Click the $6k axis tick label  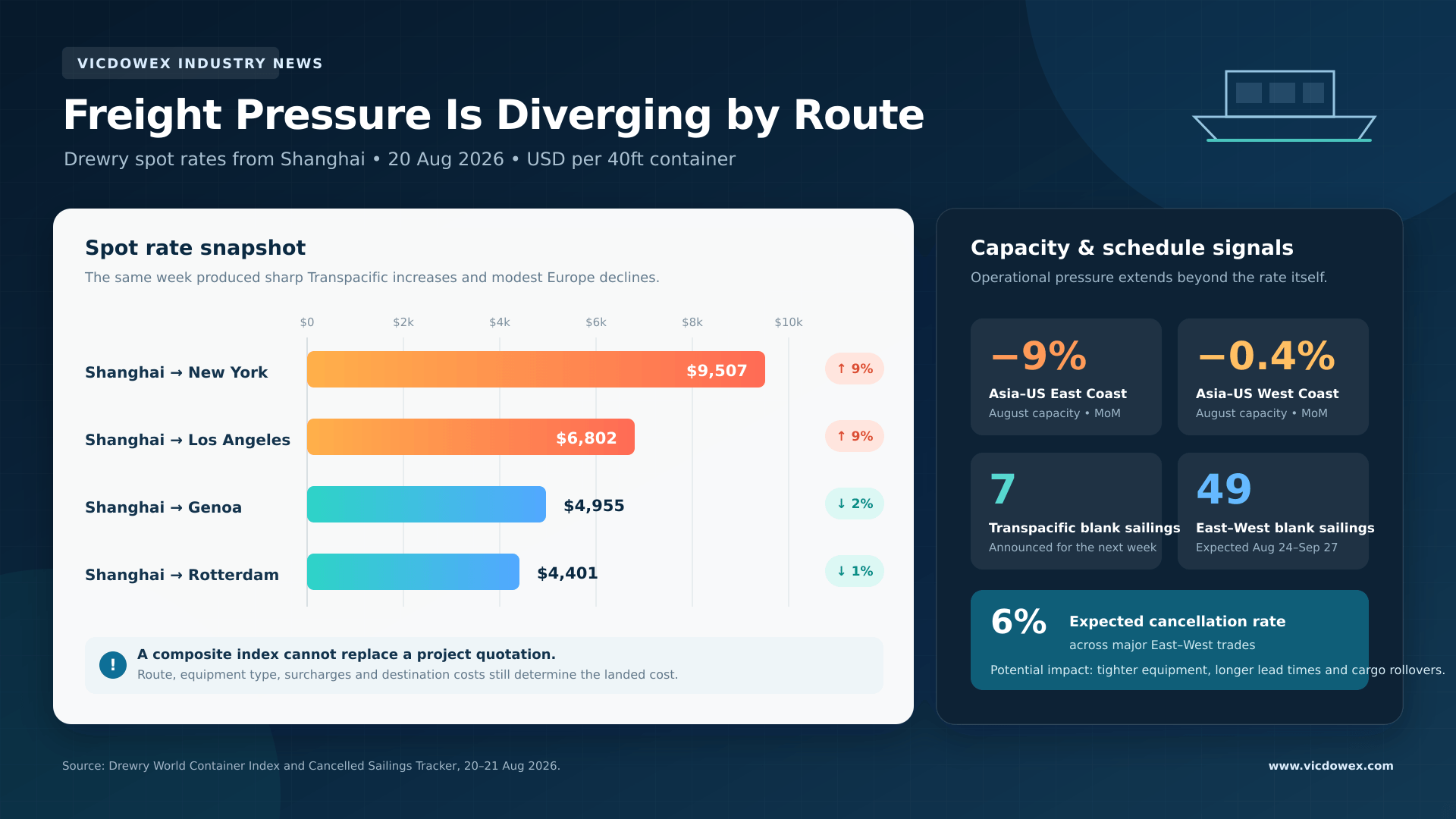pos(596,322)
